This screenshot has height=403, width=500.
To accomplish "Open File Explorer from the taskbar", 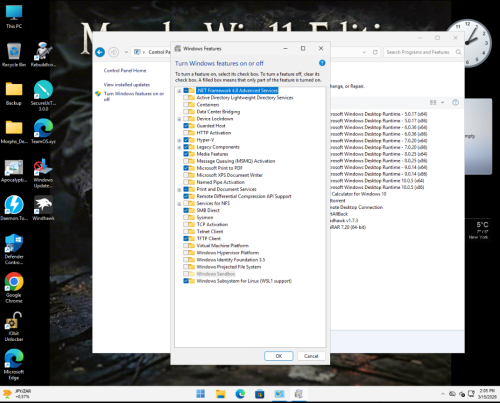I will click(220, 394).
